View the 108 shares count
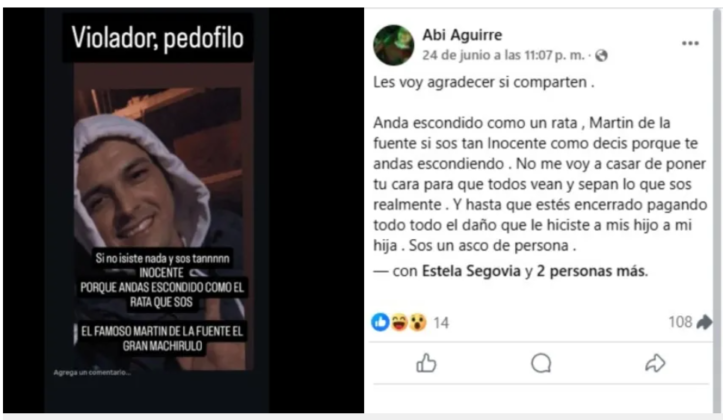Screen dimensions: 723x420 point(680,322)
